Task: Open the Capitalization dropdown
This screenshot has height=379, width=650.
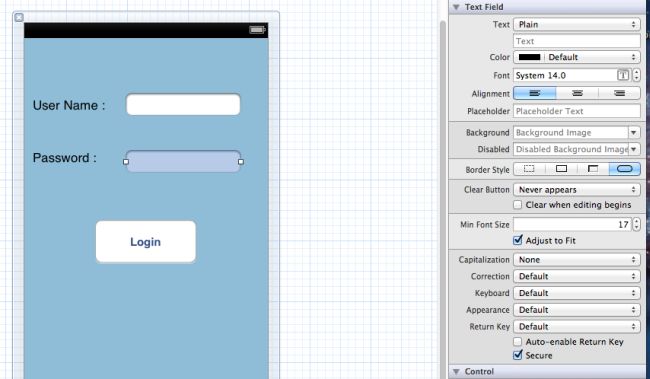Action: coord(577,260)
